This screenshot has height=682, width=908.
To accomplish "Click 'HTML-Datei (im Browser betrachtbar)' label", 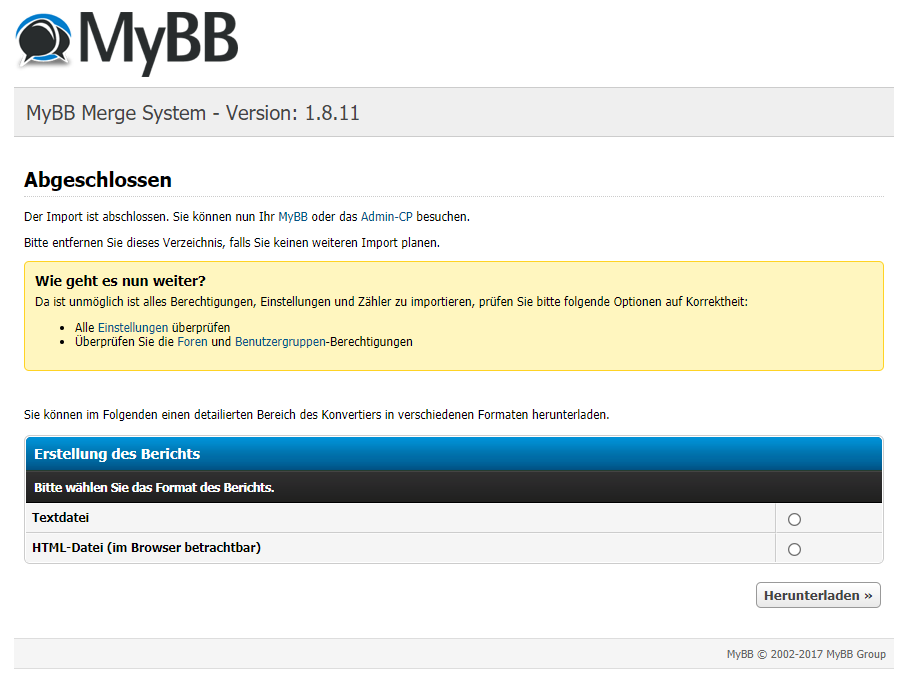I will point(147,548).
